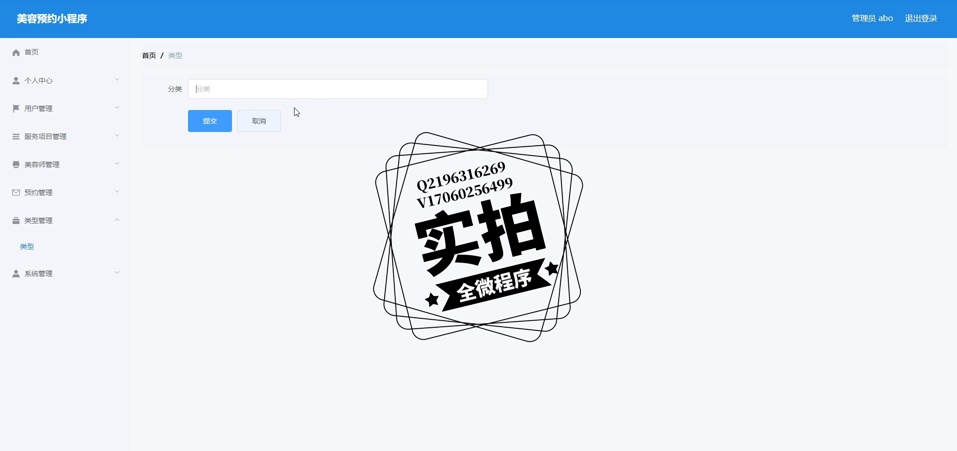Expand the 系统管理 chevron arrow

[117, 273]
